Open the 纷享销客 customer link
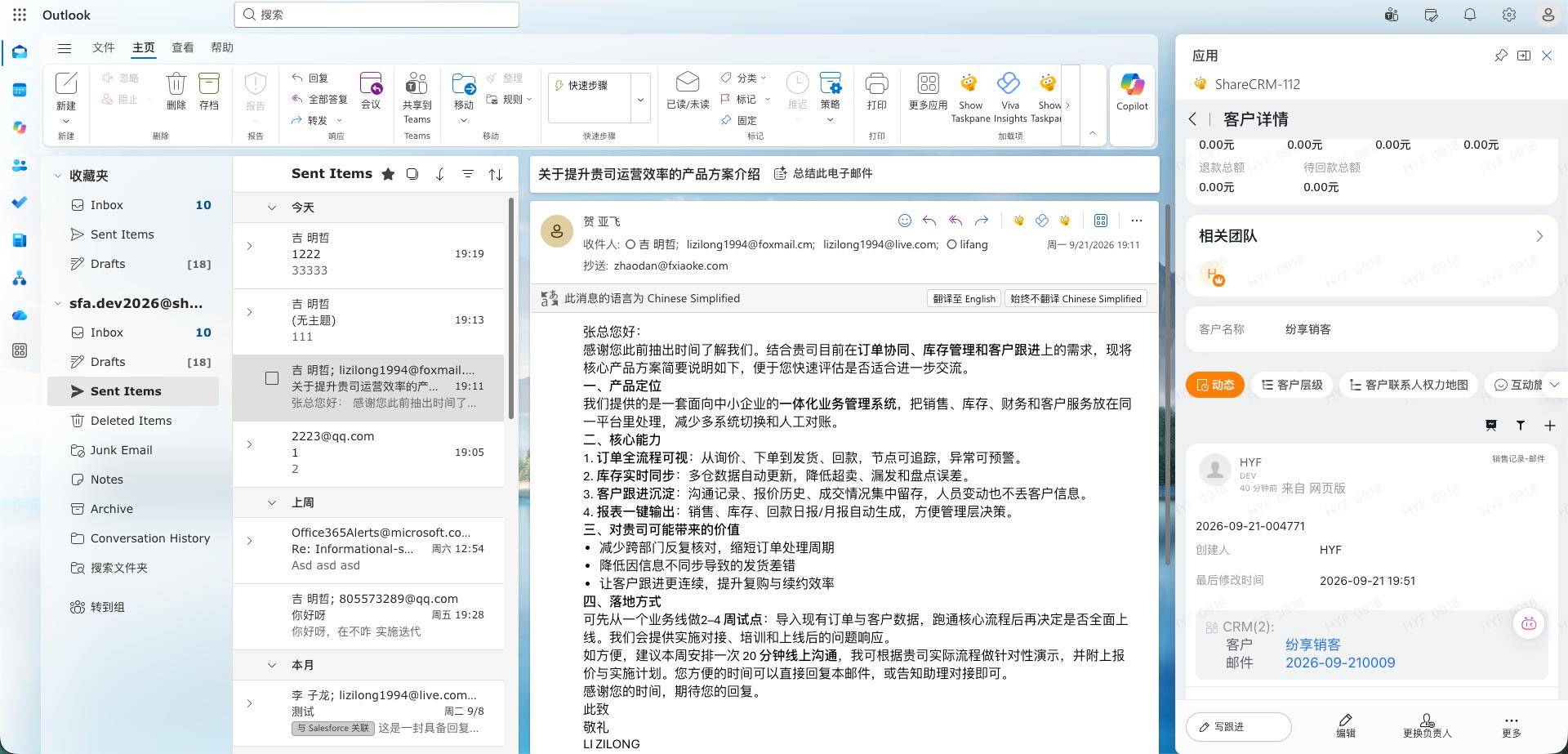1568x754 pixels. pos(1312,645)
